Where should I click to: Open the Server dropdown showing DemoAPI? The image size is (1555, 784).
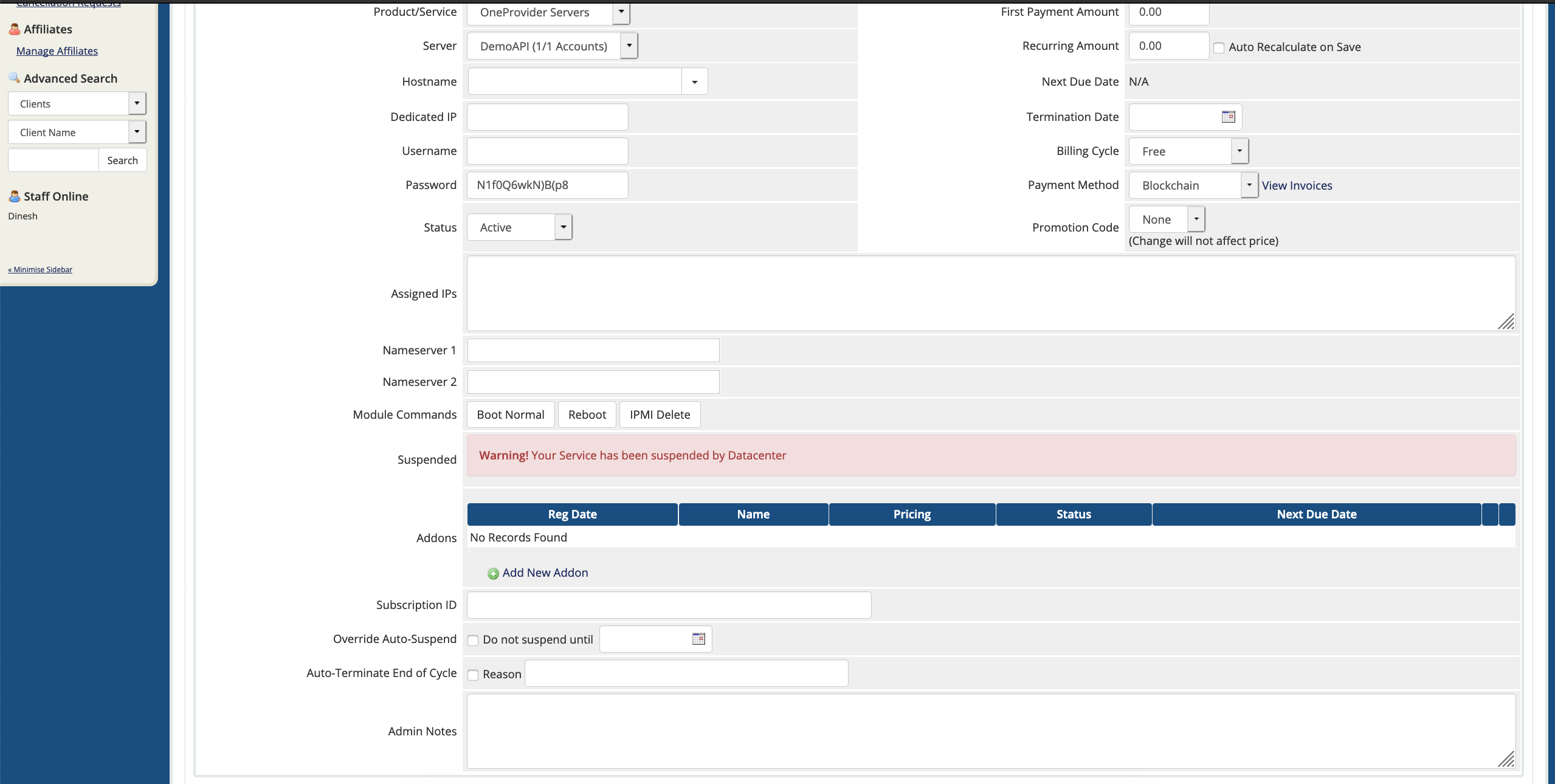(629, 46)
